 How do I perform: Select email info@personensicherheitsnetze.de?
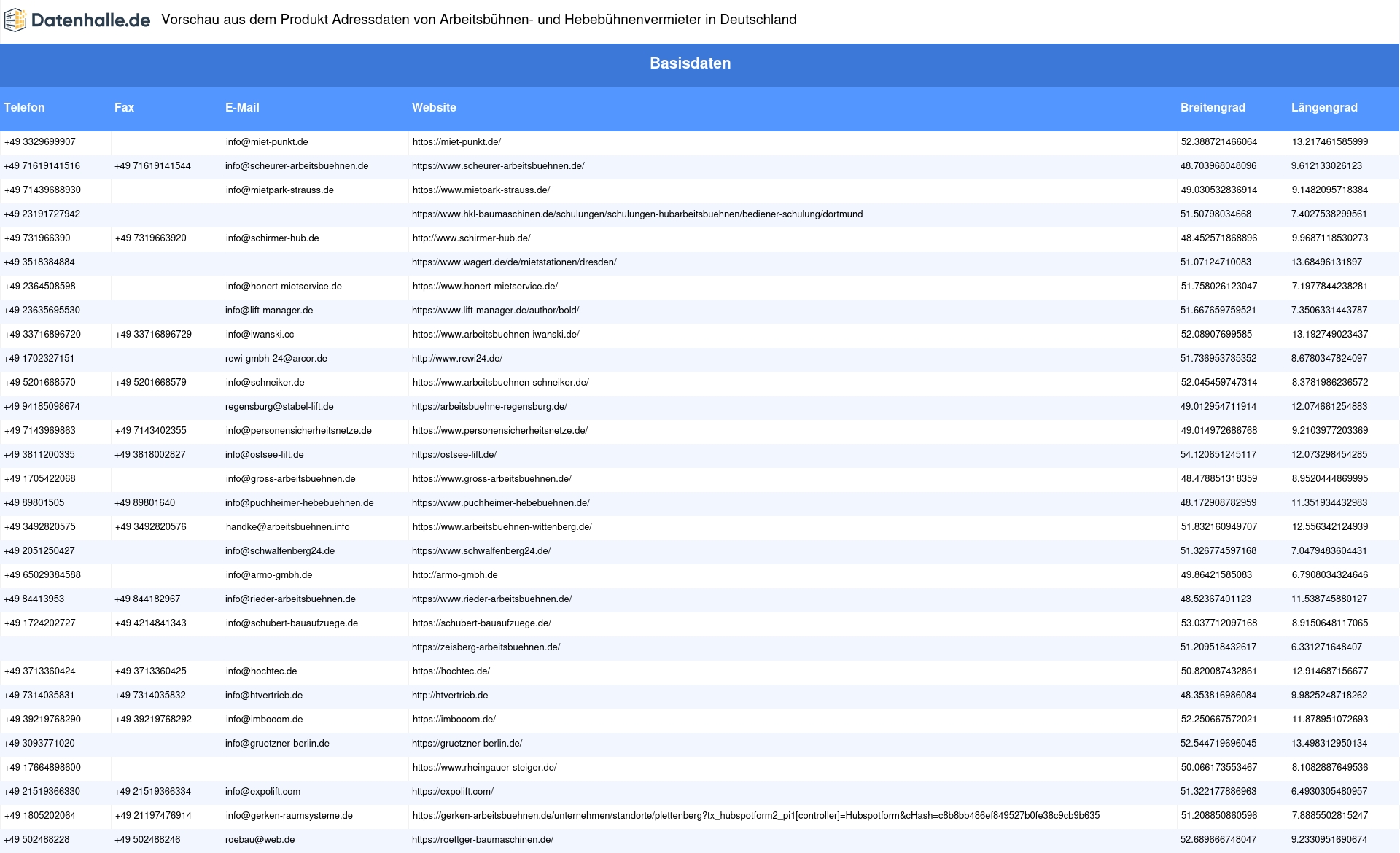[299, 431]
